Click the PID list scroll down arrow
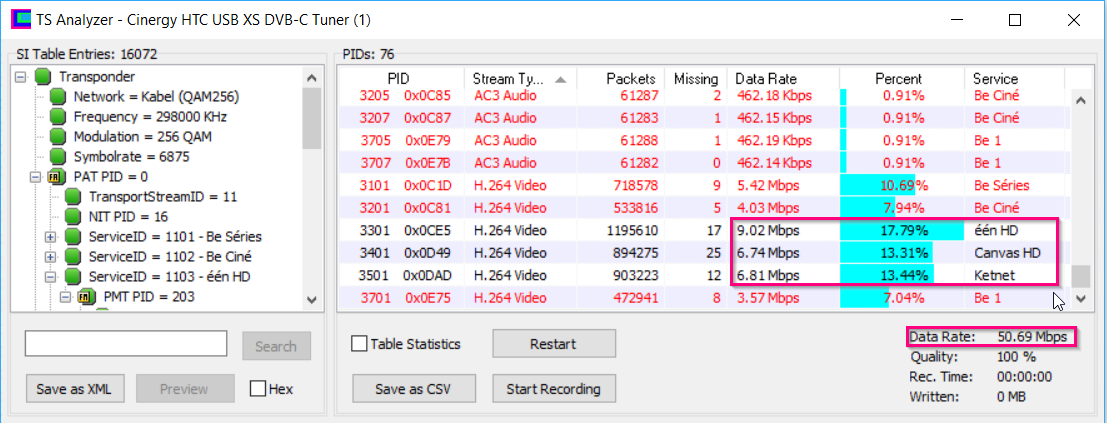Viewport: 1107px width, 423px height. (x=1080, y=298)
